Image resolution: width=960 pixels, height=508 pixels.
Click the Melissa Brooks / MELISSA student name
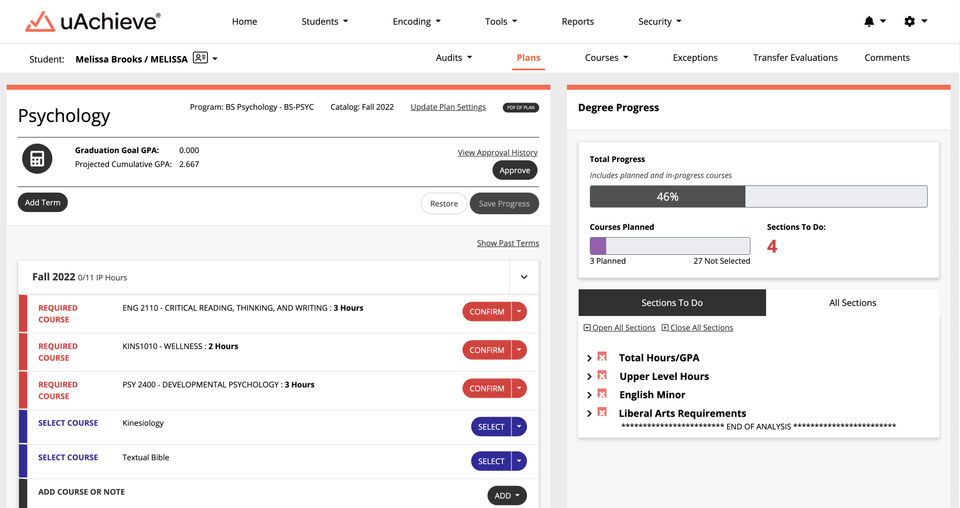point(132,59)
